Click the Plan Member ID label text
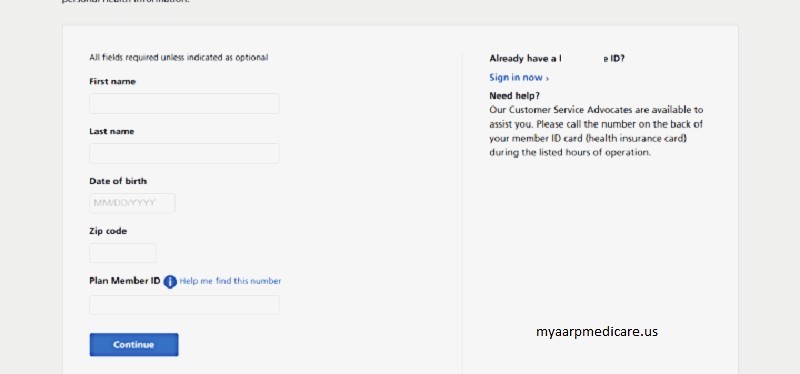800x374 pixels. [x=125, y=281]
